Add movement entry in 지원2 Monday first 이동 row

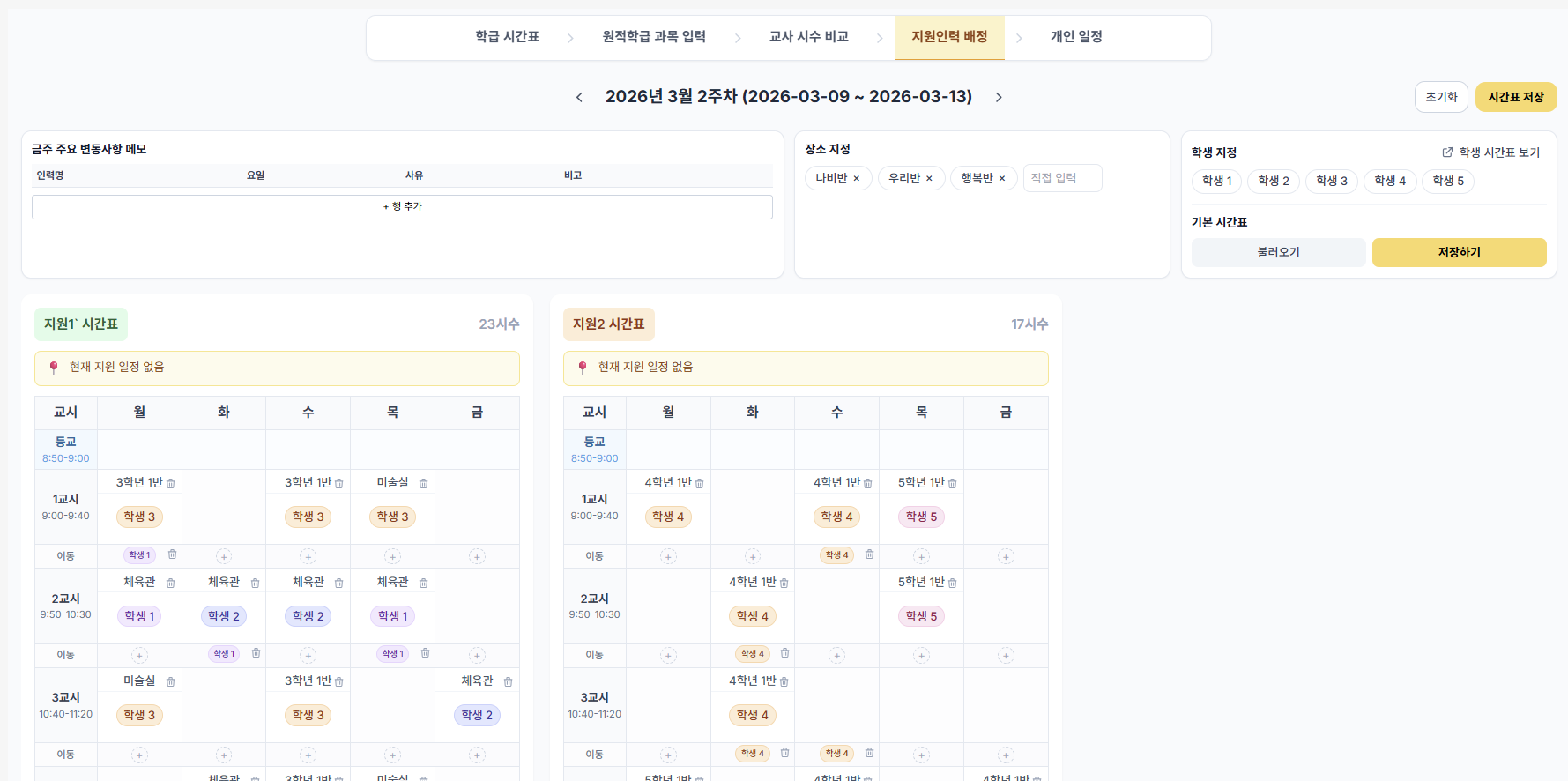[668, 556]
